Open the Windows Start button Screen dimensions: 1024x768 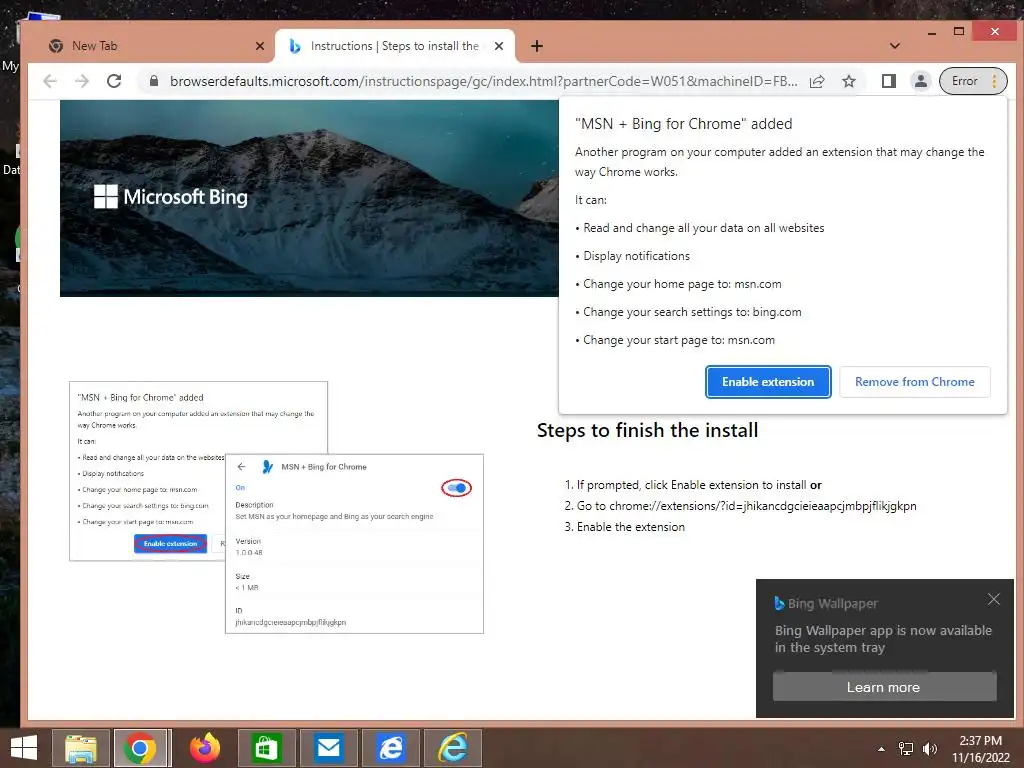24,748
